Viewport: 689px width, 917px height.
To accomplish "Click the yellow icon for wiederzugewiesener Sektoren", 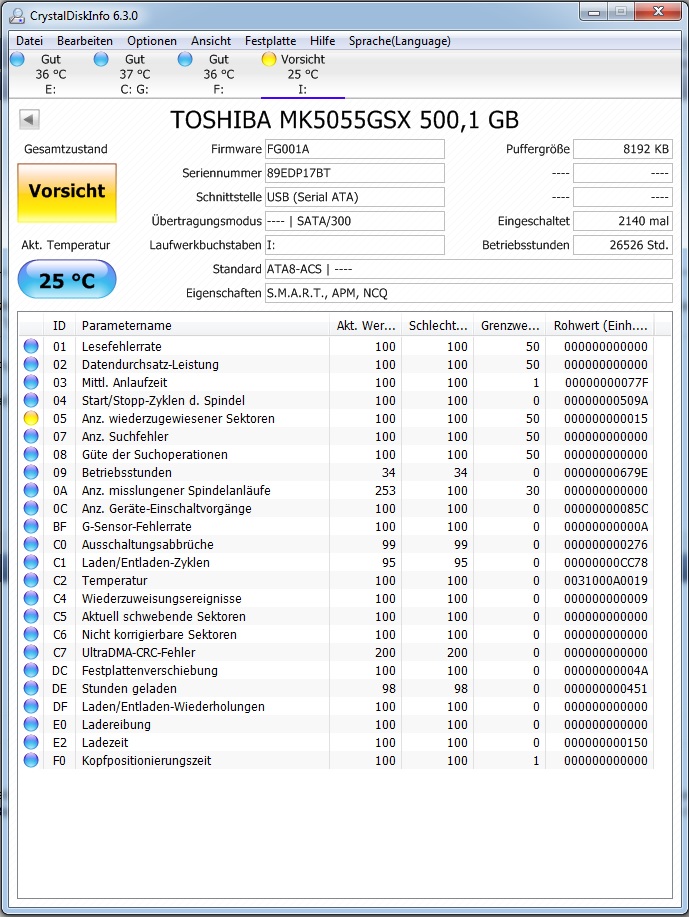I will coord(31,418).
